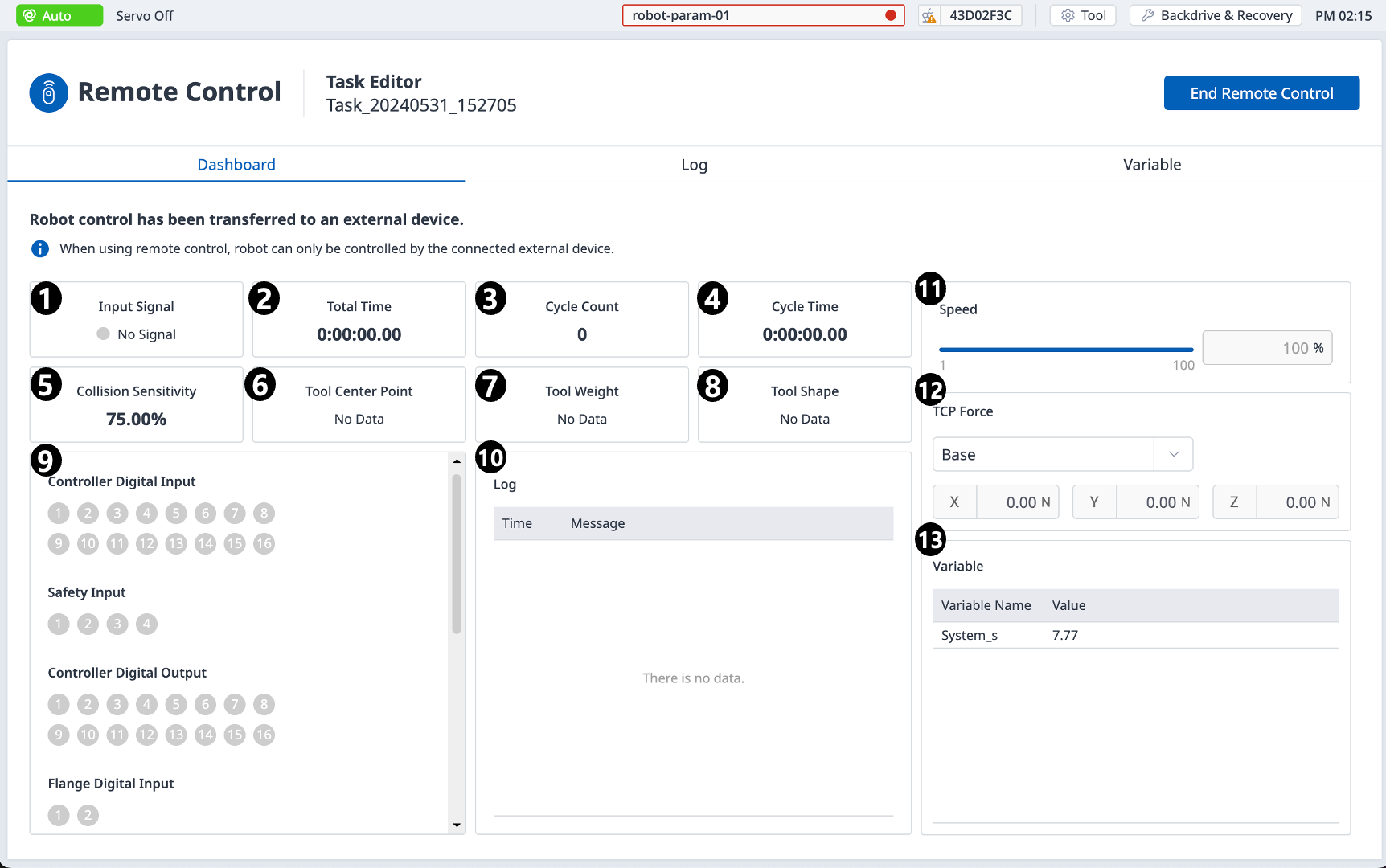Open the Tool menu in top bar
1386x868 pixels.
pos(1083,15)
